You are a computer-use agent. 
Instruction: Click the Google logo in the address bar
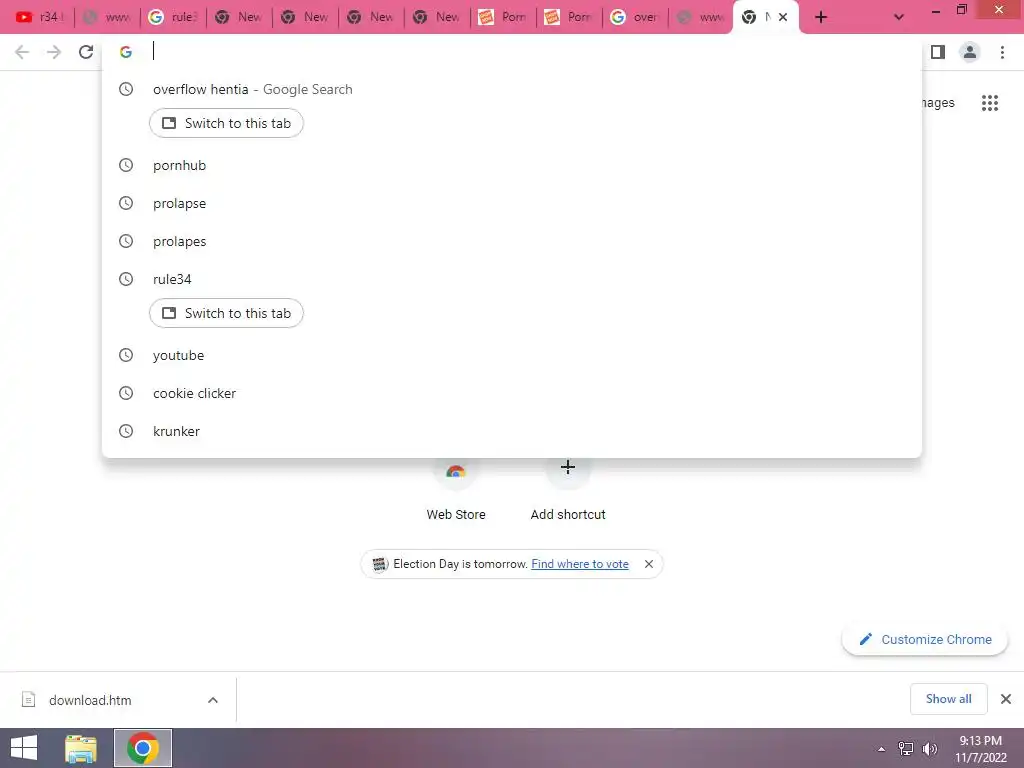point(126,52)
